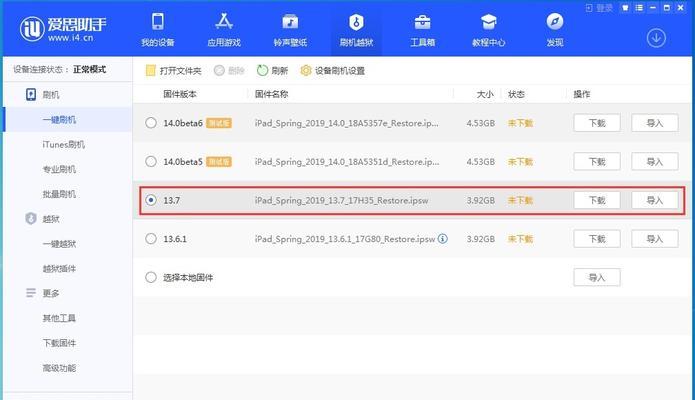The image size is (695, 400).
Task: Click 下载 for the 13.6.1 firmware
Action: point(597,239)
